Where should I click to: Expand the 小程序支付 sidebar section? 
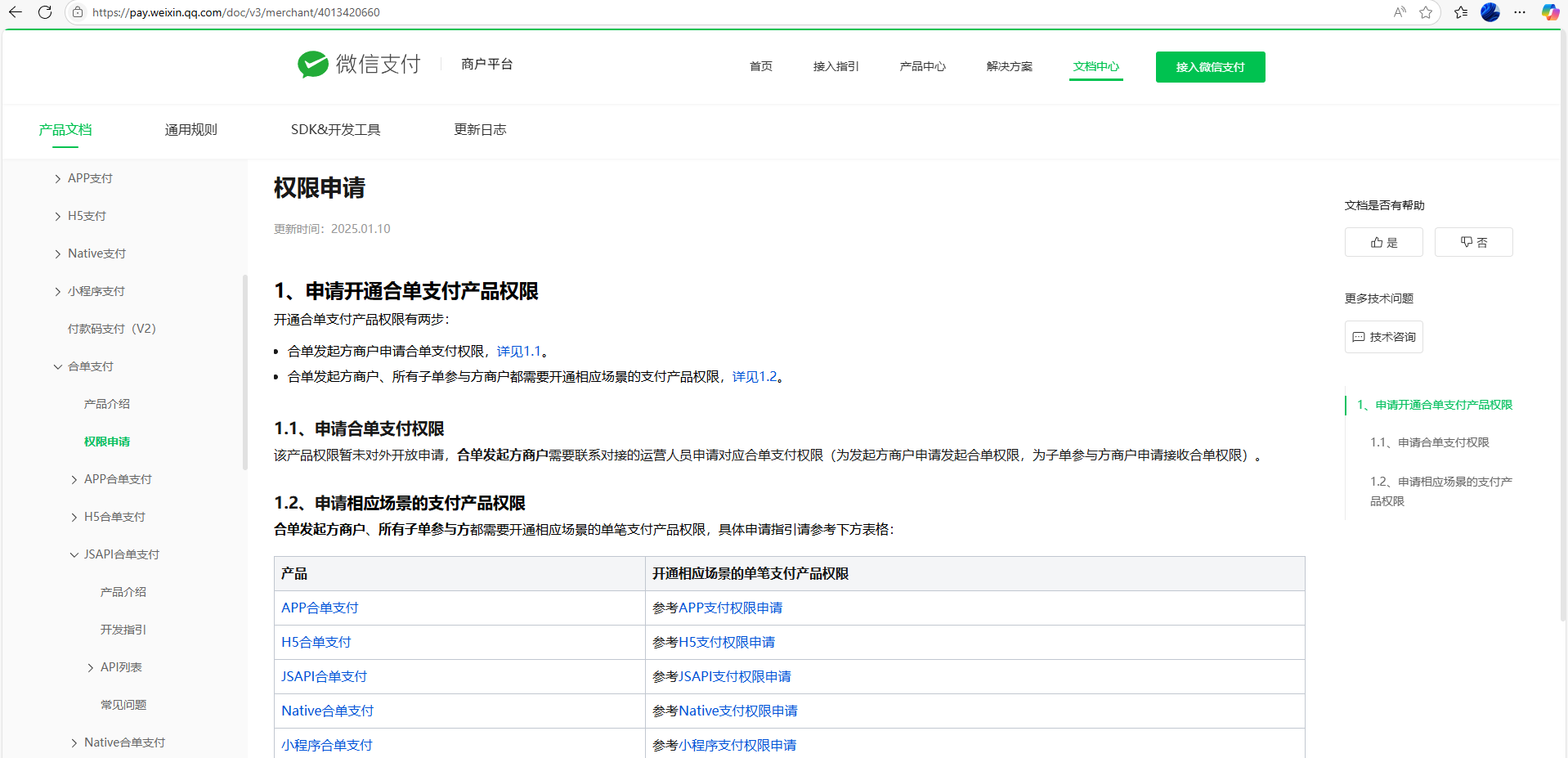coord(57,291)
